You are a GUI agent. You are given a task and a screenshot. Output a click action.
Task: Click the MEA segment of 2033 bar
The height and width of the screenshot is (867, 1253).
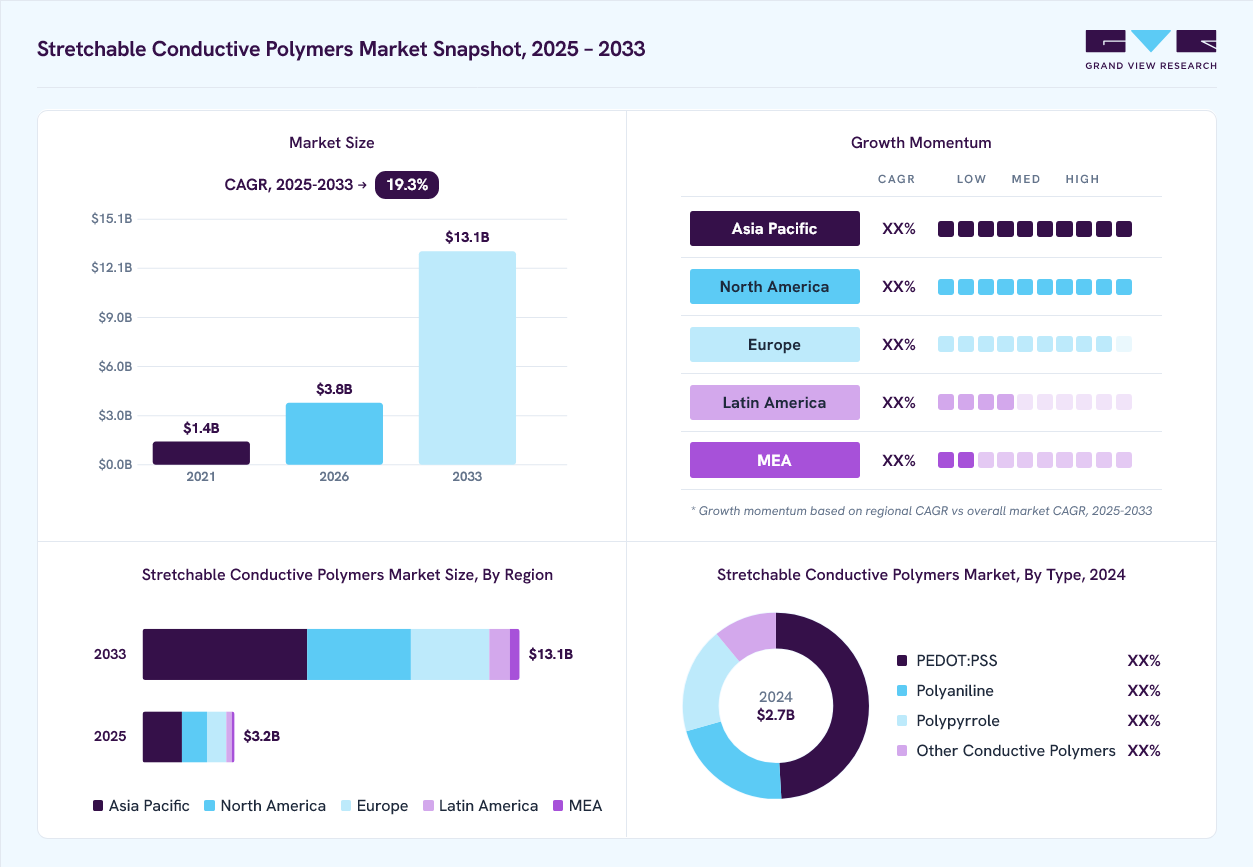pos(515,654)
